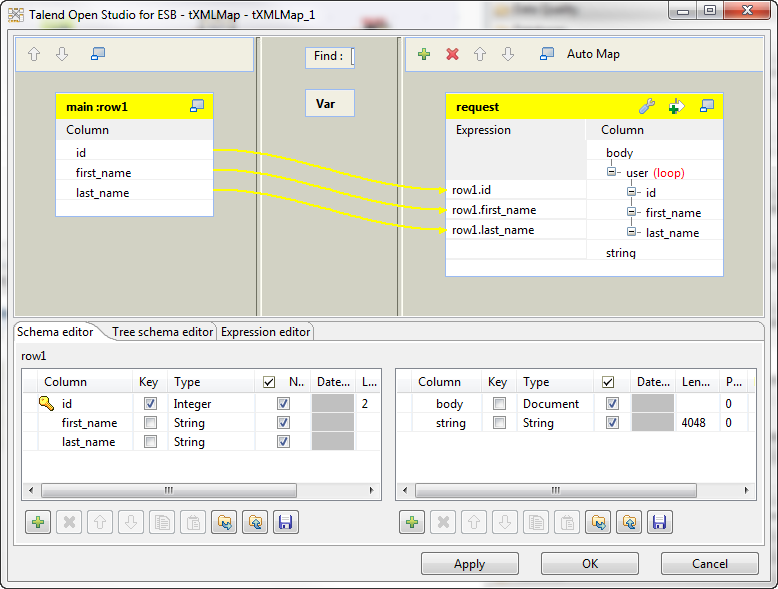Image resolution: width=778 pixels, height=589 pixels.
Task: Switch to Tree schema editor tab
Action: [x=162, y=332]
